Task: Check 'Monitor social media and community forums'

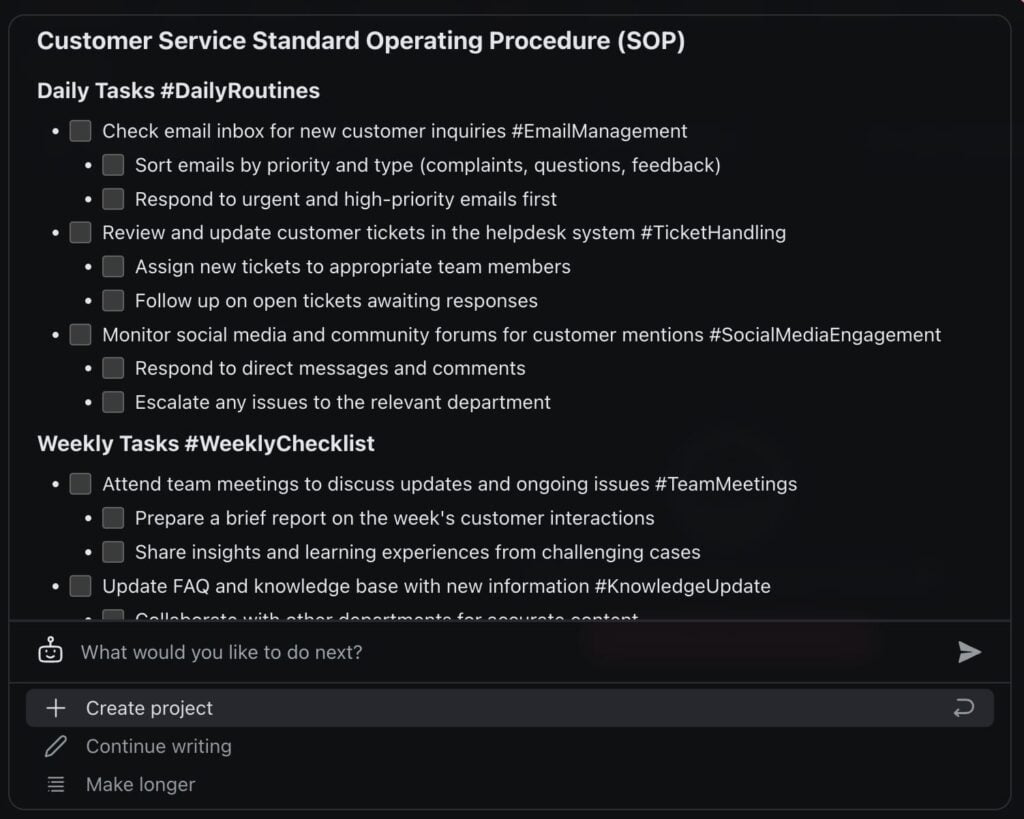Action: tap(81, 335)
